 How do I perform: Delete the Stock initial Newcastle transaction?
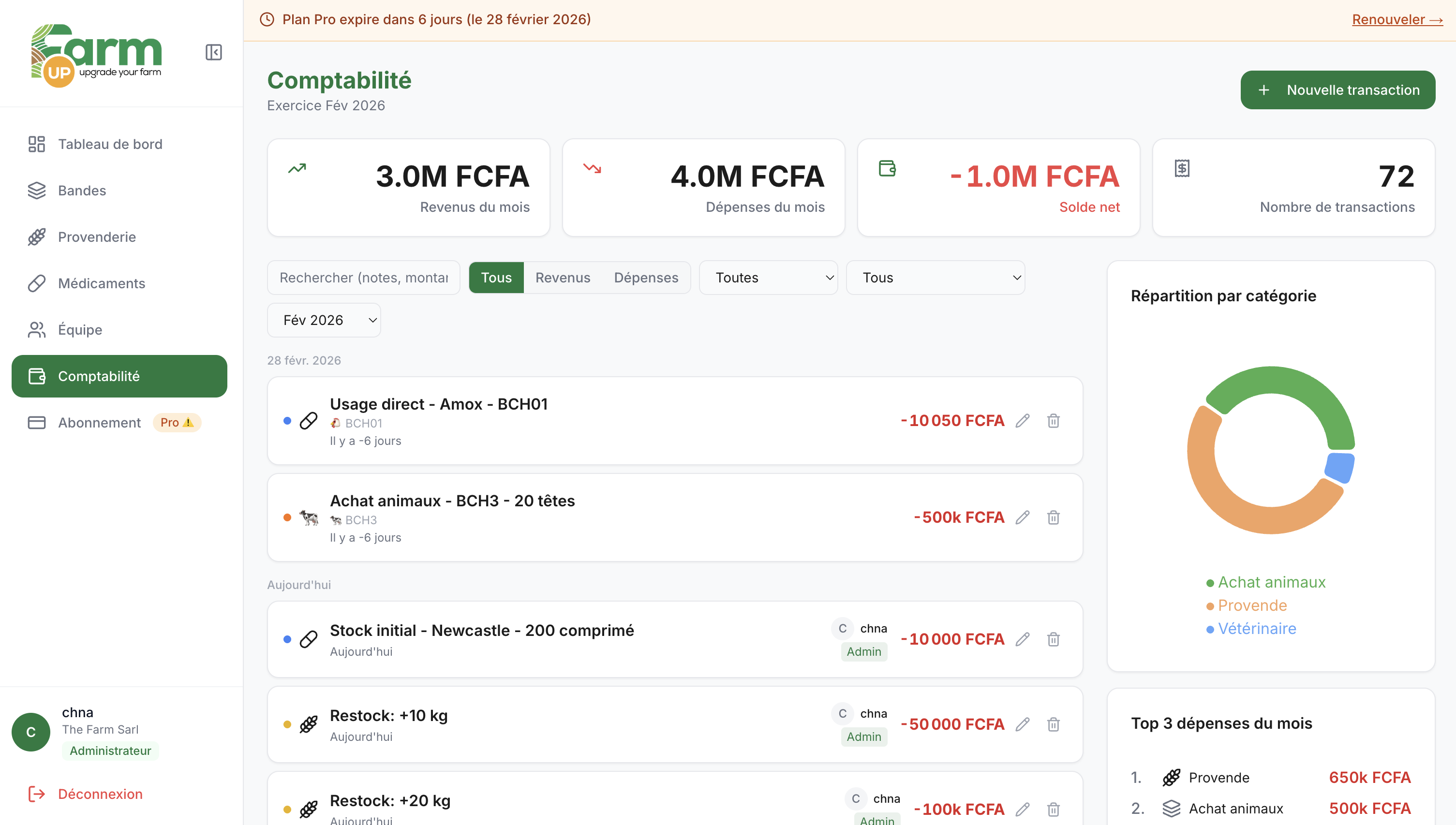1053,639
